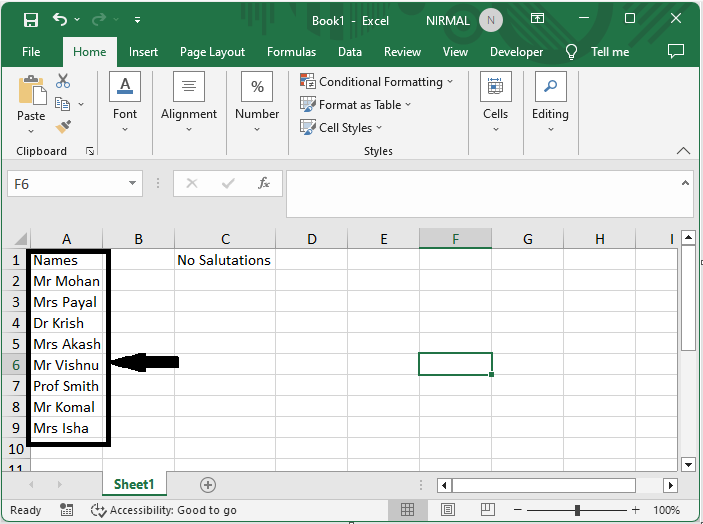
Task: Click the Cut scissors icon
Action: pos(63,81)
